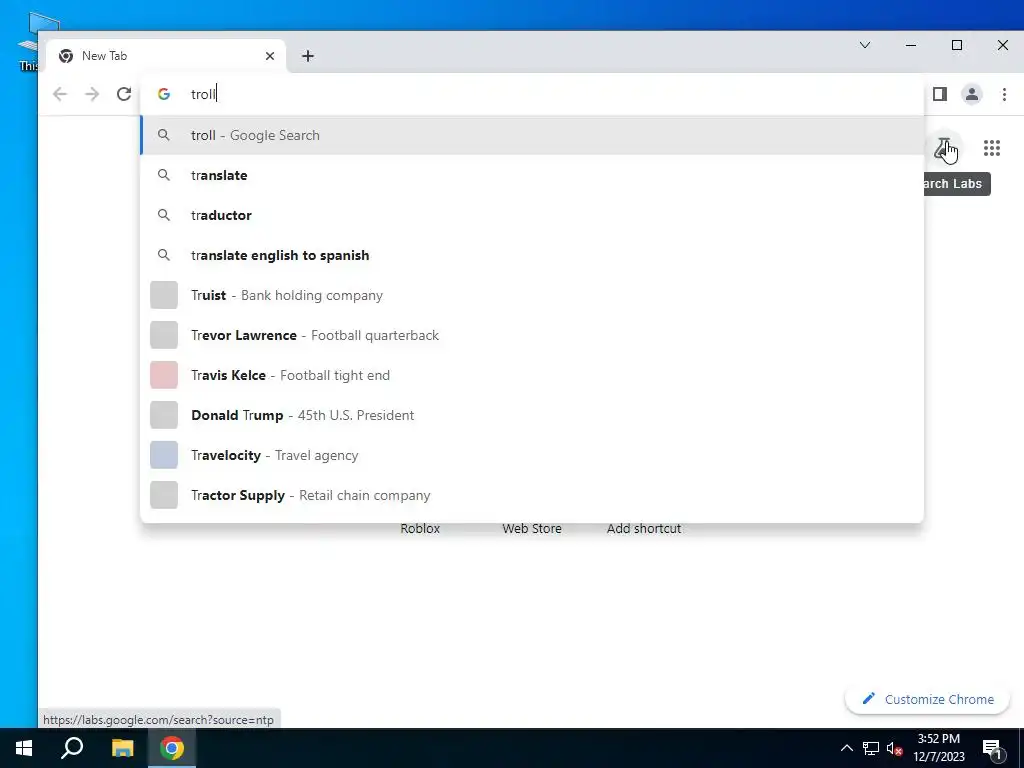Select the Travelocity suggestion
This screenshot has width=1024, height=768.
tap(532, 455)
